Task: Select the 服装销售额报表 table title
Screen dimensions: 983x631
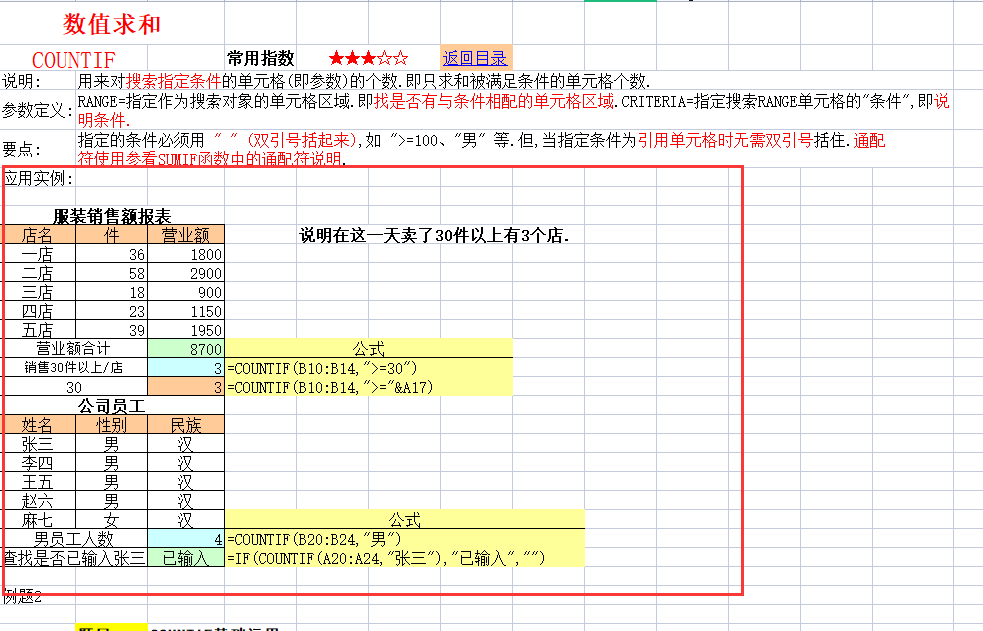Action: point(112,216)
